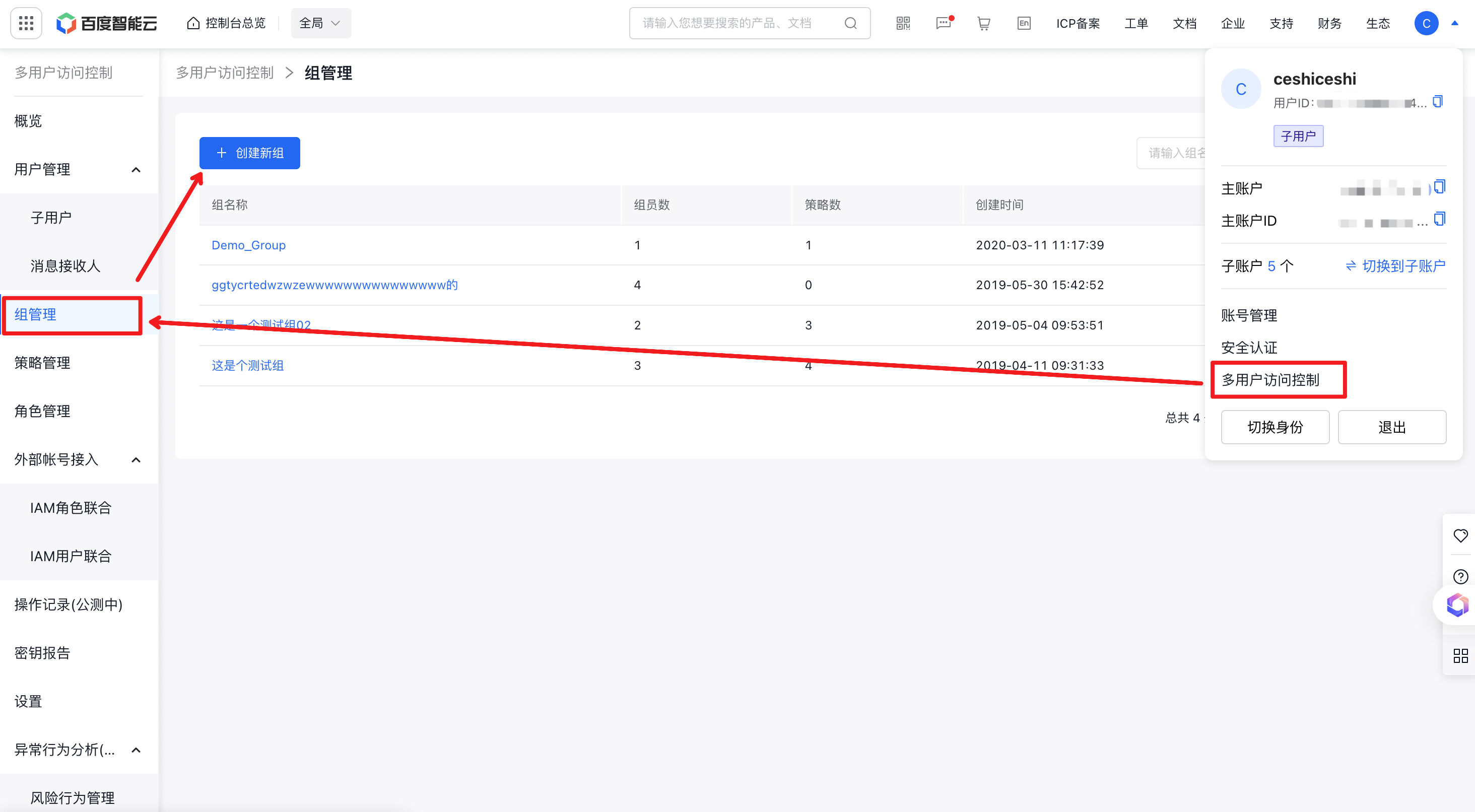
Task: Focus the product and docs search field
Action: (x=750, y=23)
